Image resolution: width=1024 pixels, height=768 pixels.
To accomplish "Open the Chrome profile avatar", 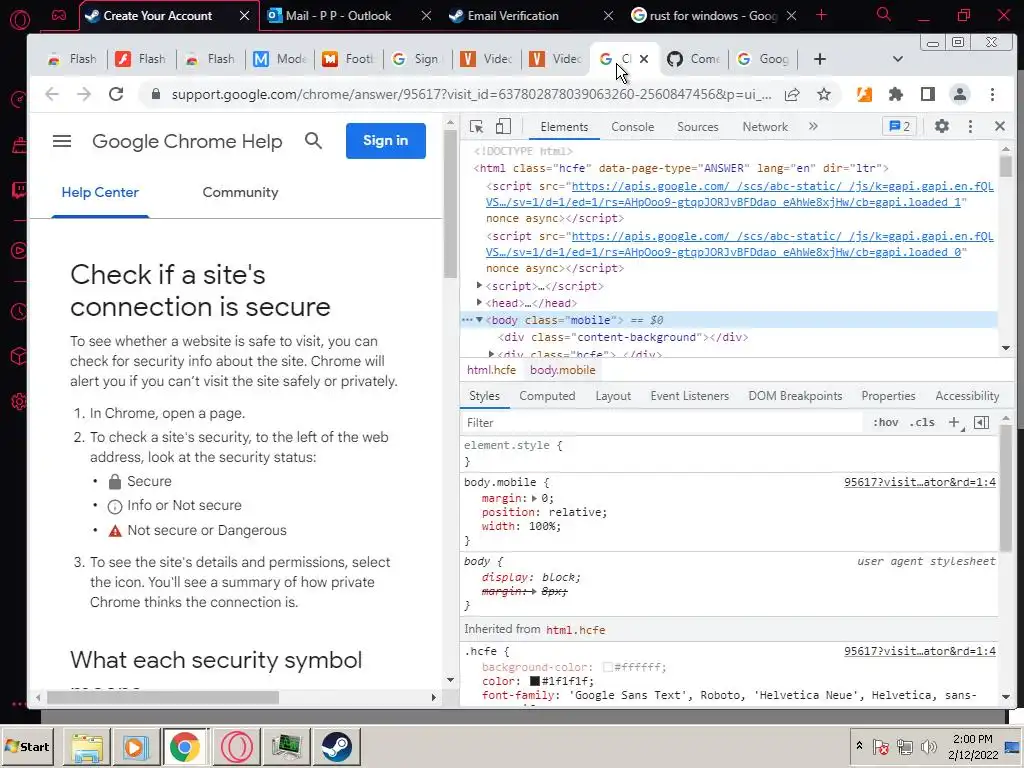I will tap(959, 94).
